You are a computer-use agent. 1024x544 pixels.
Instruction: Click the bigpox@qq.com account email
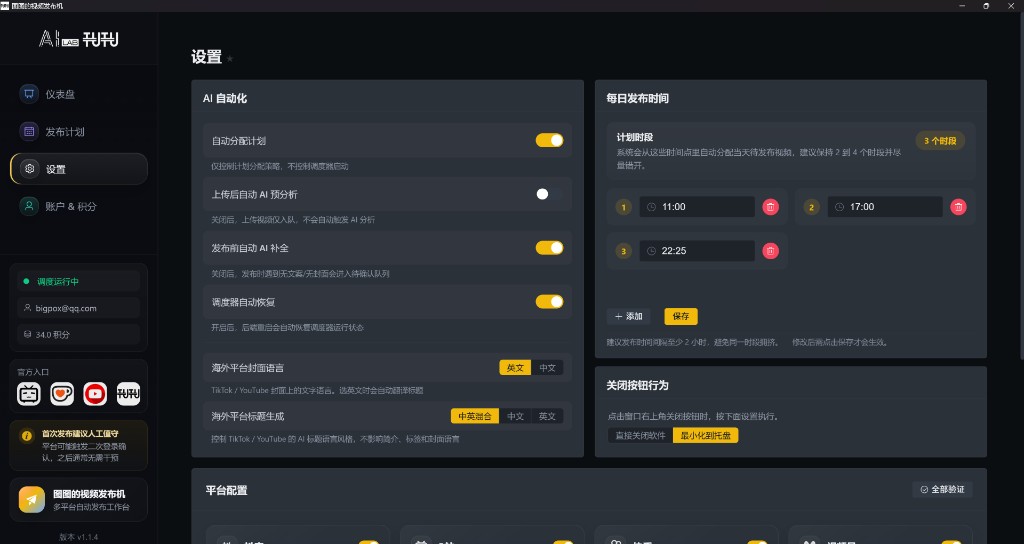66,308
